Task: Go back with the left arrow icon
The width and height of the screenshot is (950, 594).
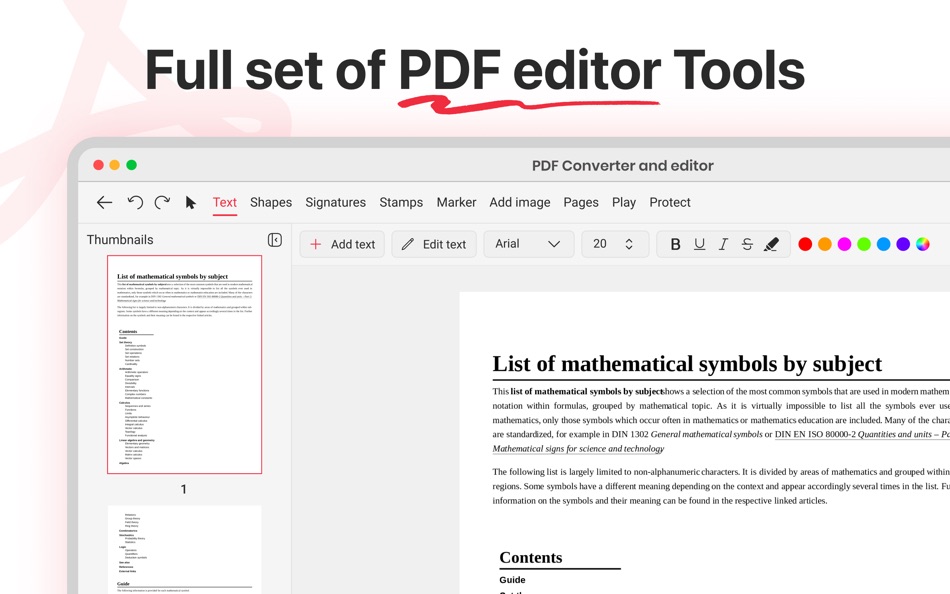Action: [104, 202]
